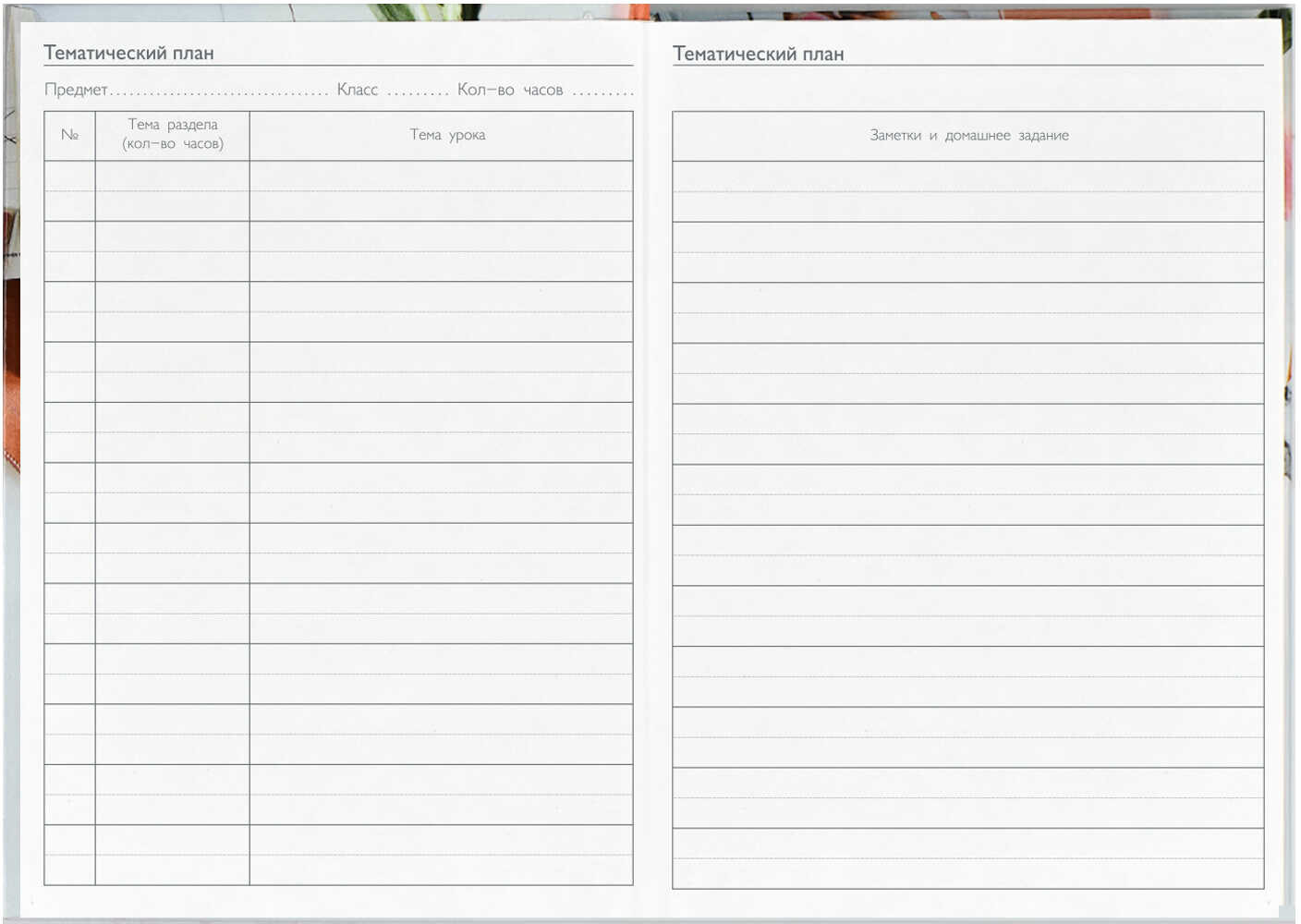Click the "Класс" label

(357, 90)
